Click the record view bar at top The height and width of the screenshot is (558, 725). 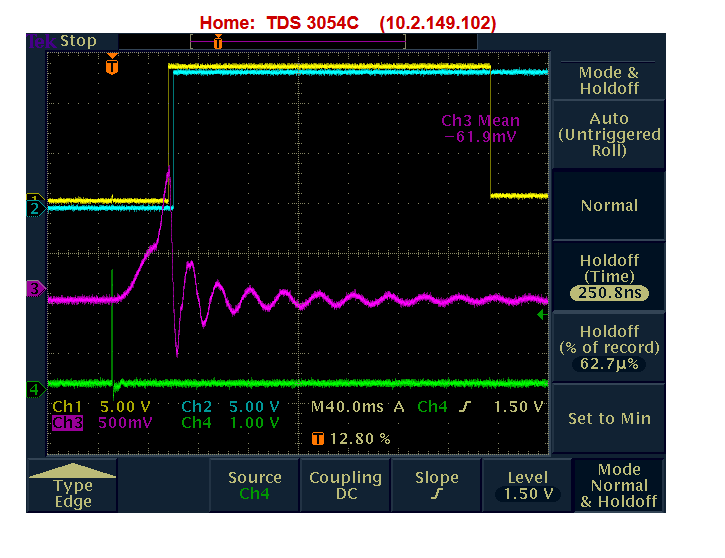[x=298, y=42]
